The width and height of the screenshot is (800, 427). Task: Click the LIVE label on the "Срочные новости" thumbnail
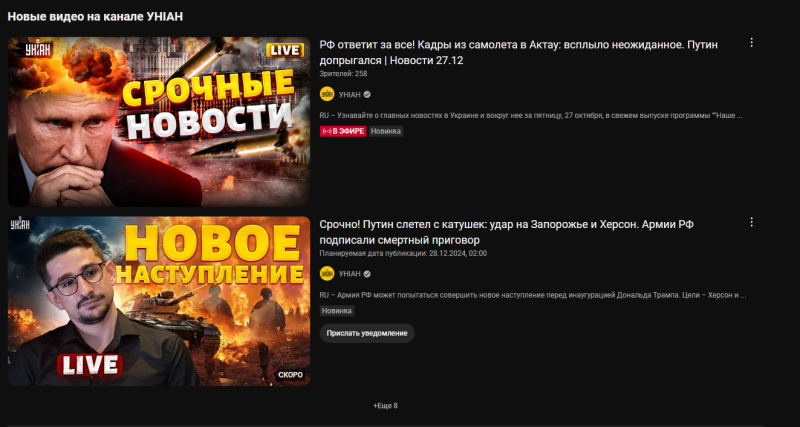(285, 50)
